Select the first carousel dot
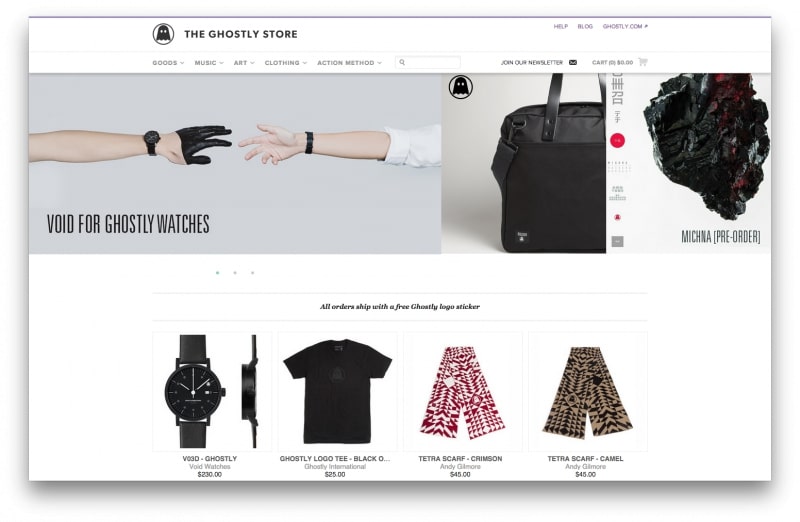This screenshot has height=522, width=800. [218, 273]
